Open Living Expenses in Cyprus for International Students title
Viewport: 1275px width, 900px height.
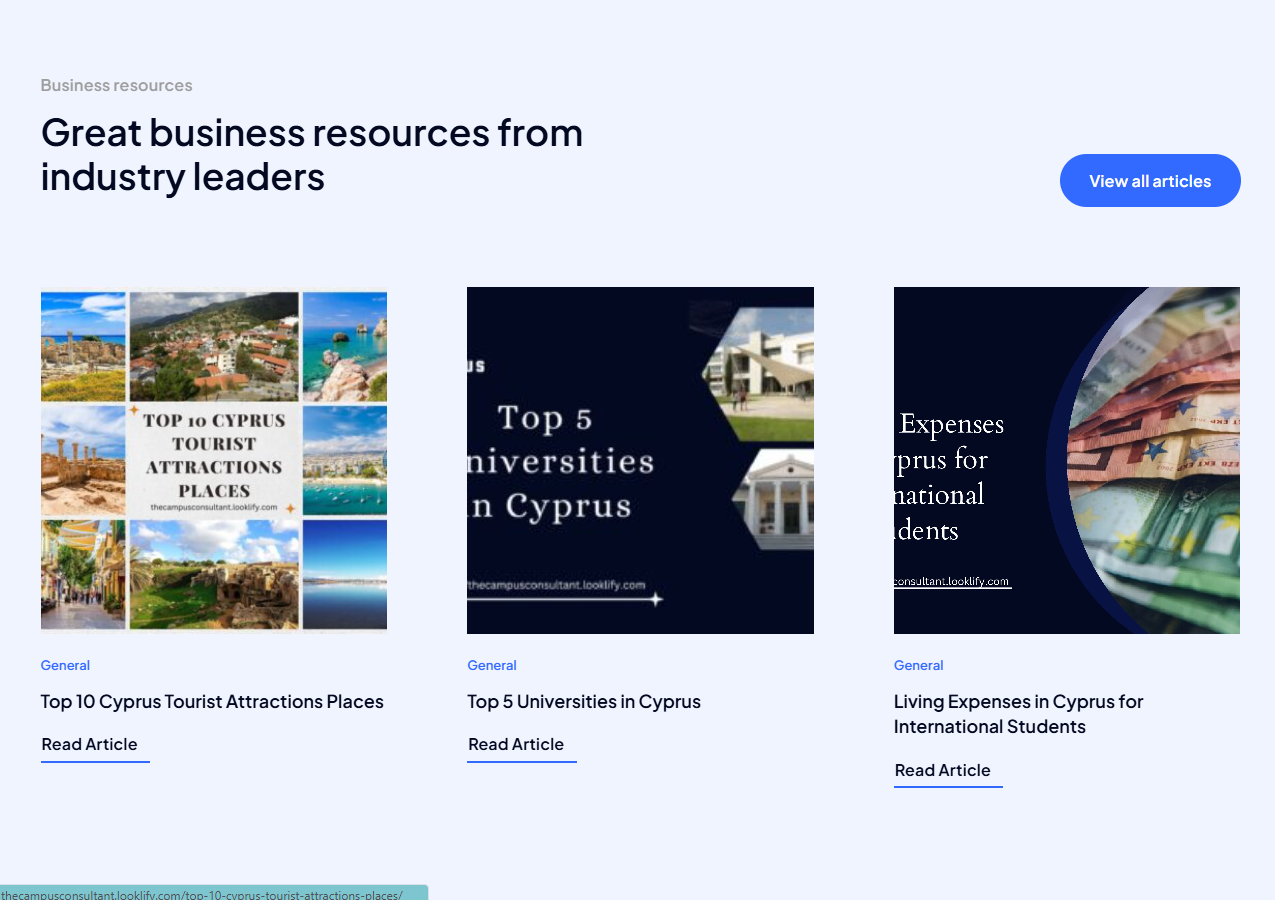coord(1018,714)
